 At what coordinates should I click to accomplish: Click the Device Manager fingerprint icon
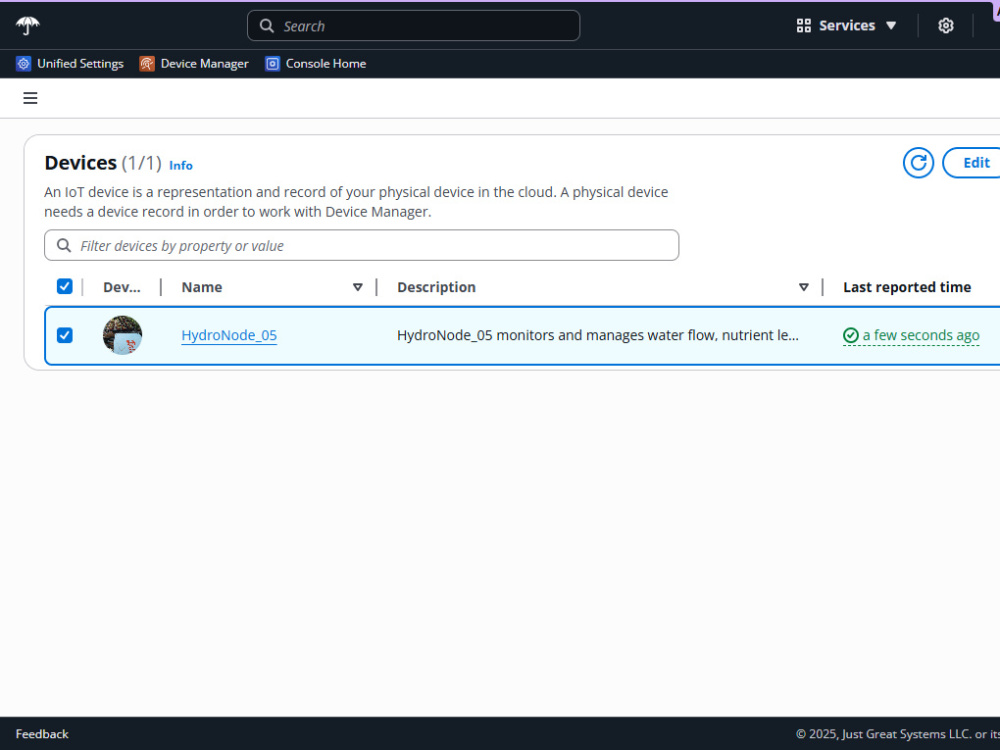click(x=147, y=64)
